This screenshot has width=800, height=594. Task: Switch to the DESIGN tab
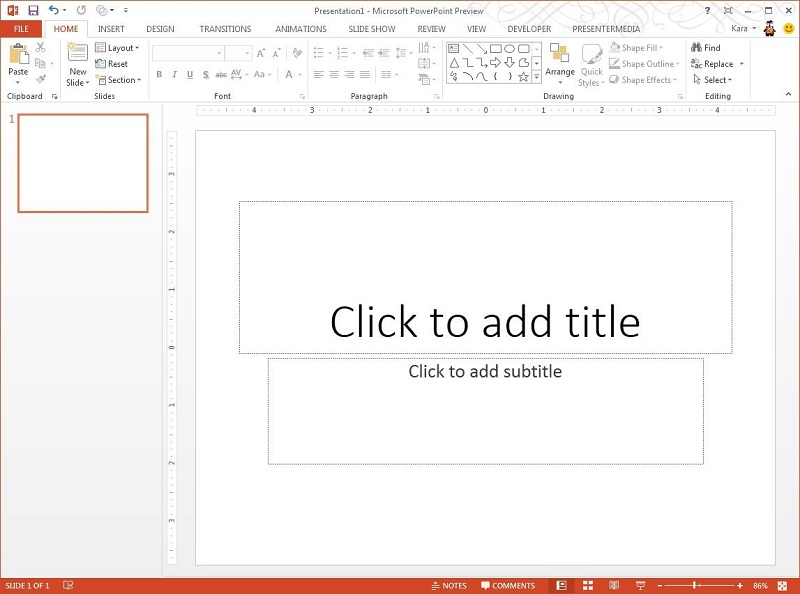click(x=160, y=29)
